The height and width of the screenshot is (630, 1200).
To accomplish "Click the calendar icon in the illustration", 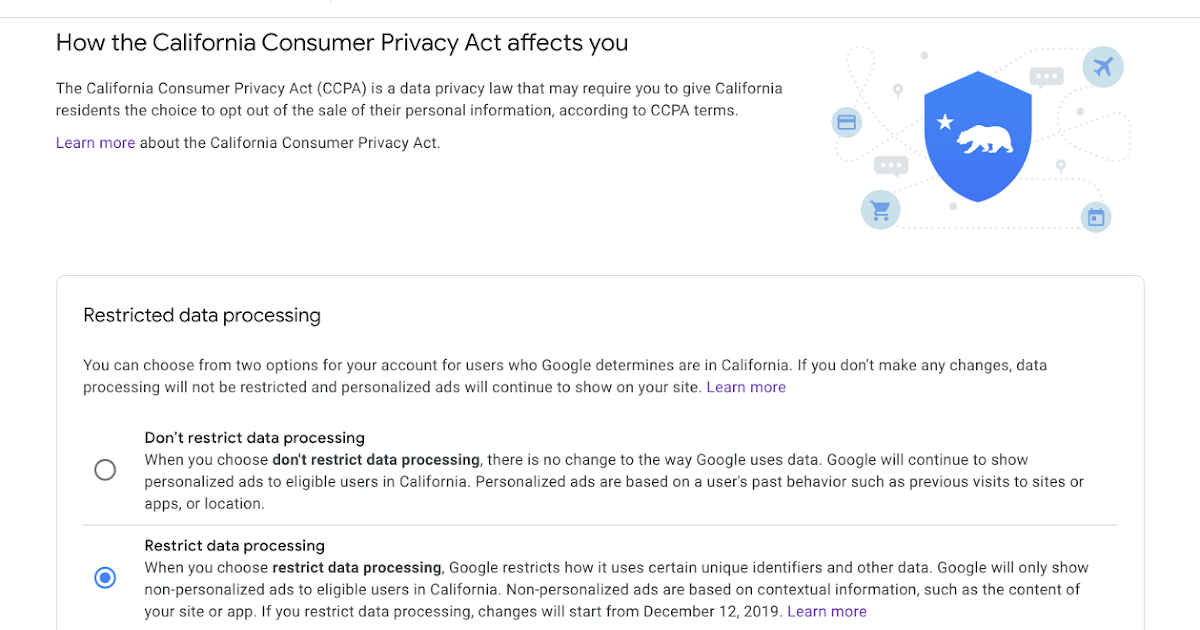I will pyautogui.click(x=1096, y=217).
